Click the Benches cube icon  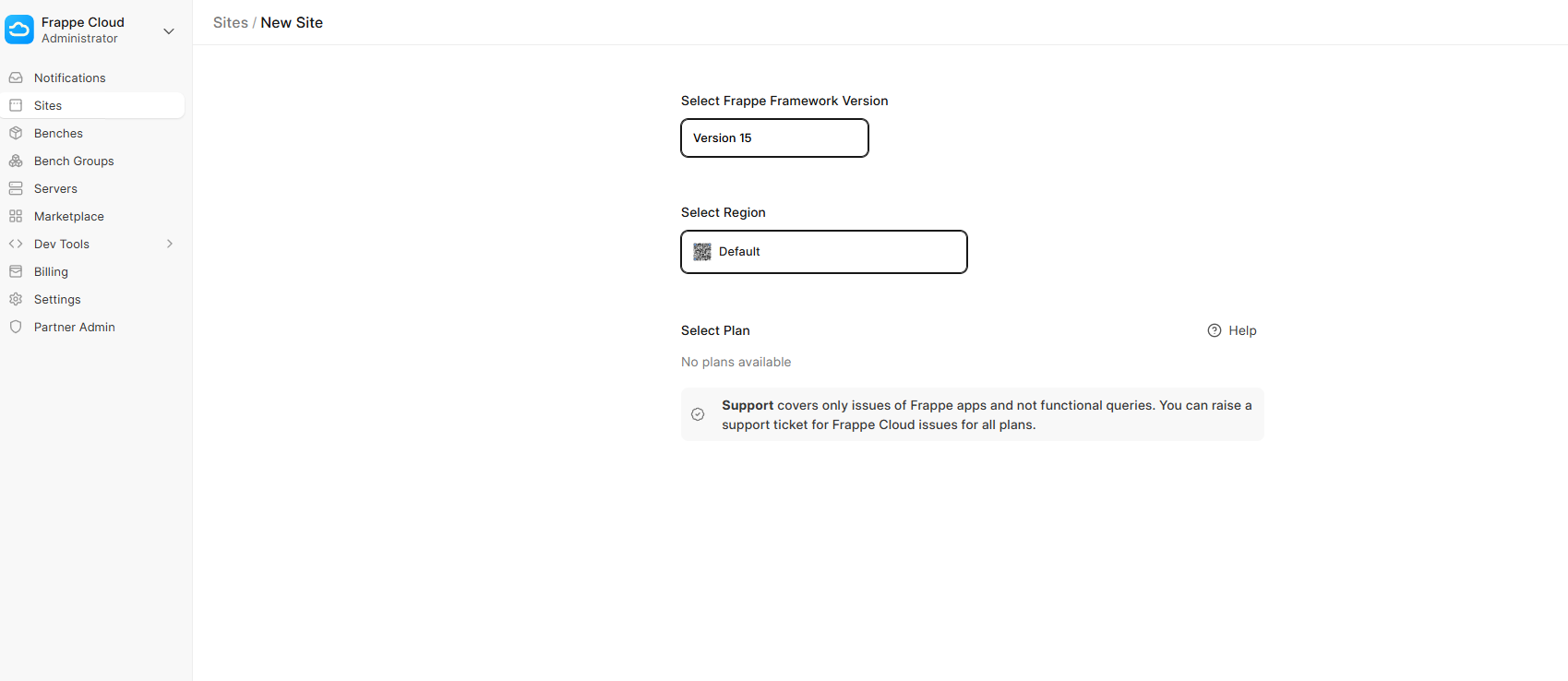pyautogui.click(x=16, y=133)
